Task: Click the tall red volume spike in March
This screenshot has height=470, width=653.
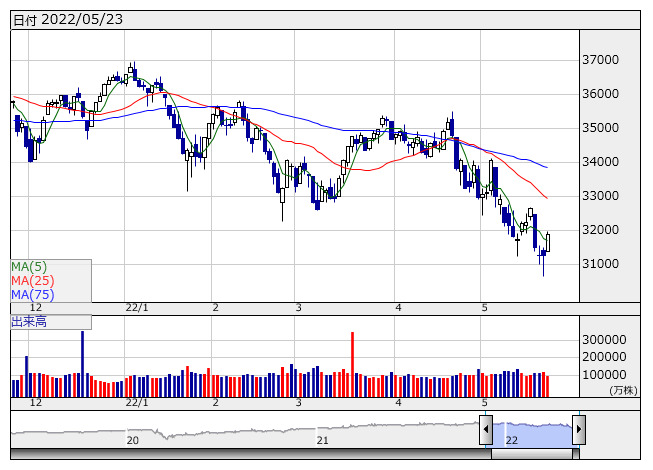Action: coord(353,364)
